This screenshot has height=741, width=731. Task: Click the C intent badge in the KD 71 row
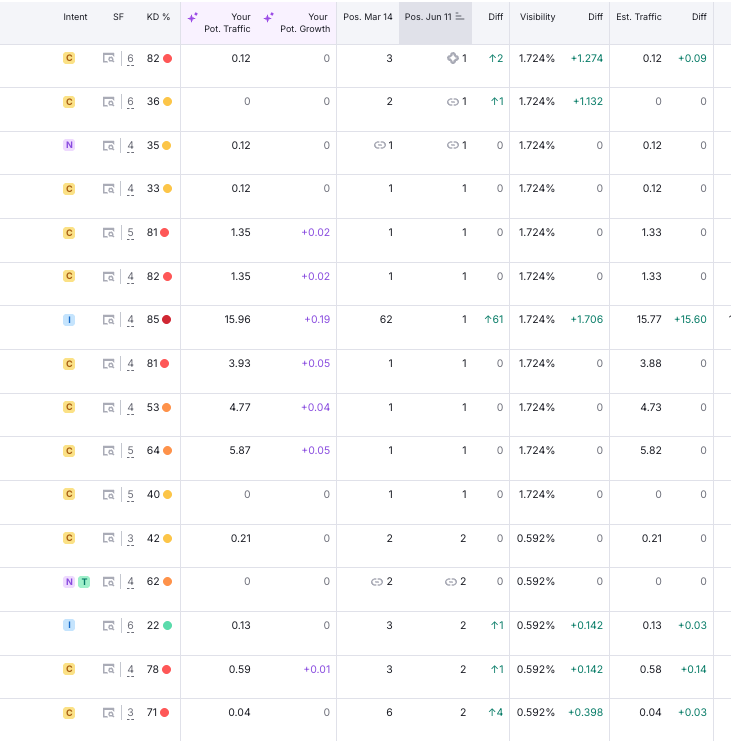coord(69,713)
